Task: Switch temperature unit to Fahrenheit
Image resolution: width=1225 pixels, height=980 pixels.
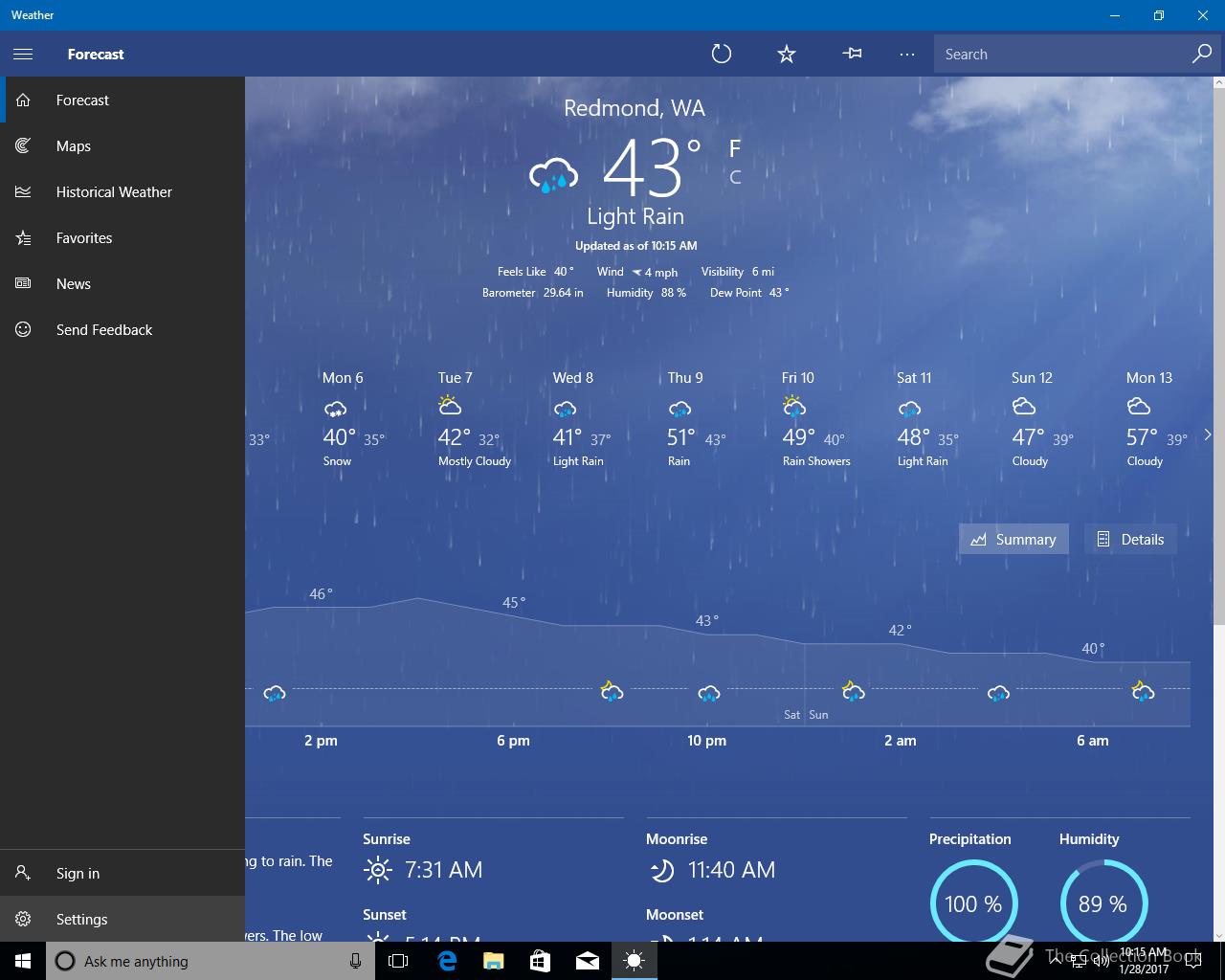Action: tap(735, 148)
